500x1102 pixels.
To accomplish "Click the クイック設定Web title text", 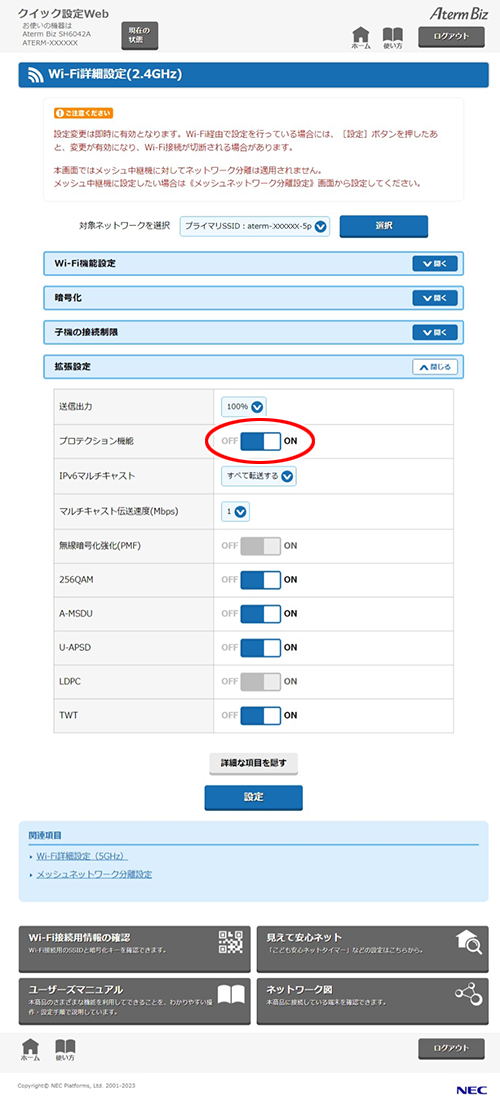I will 63,14.
